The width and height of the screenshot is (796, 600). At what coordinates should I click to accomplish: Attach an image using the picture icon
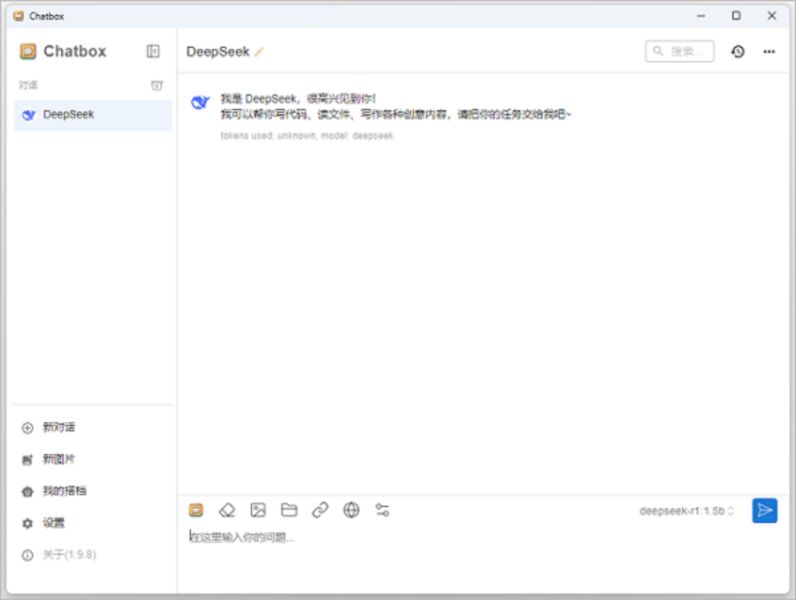click(258, 510)
